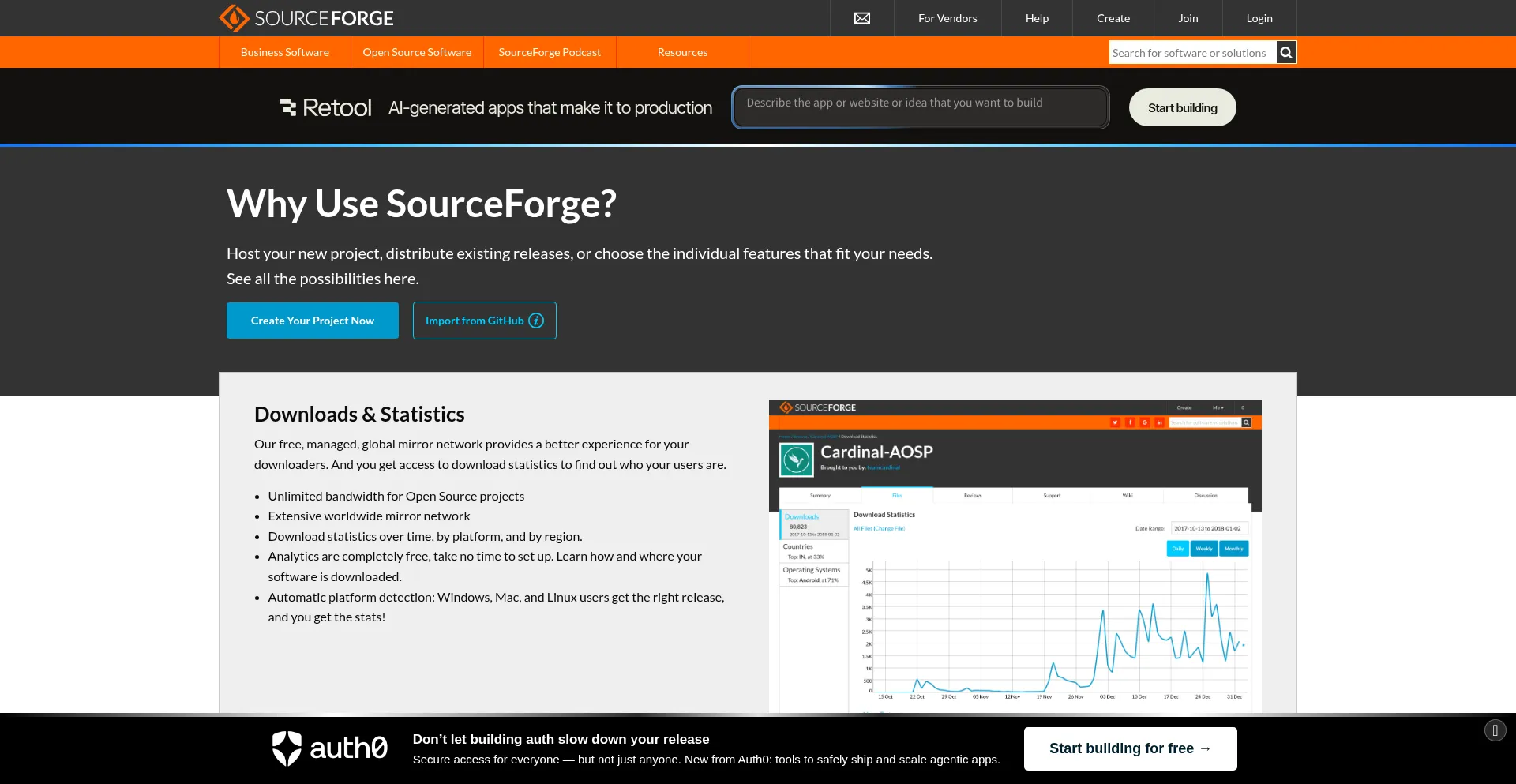Click the SourceForge logo
This screenshot has width=1516, height=784.
click(306, 17)
